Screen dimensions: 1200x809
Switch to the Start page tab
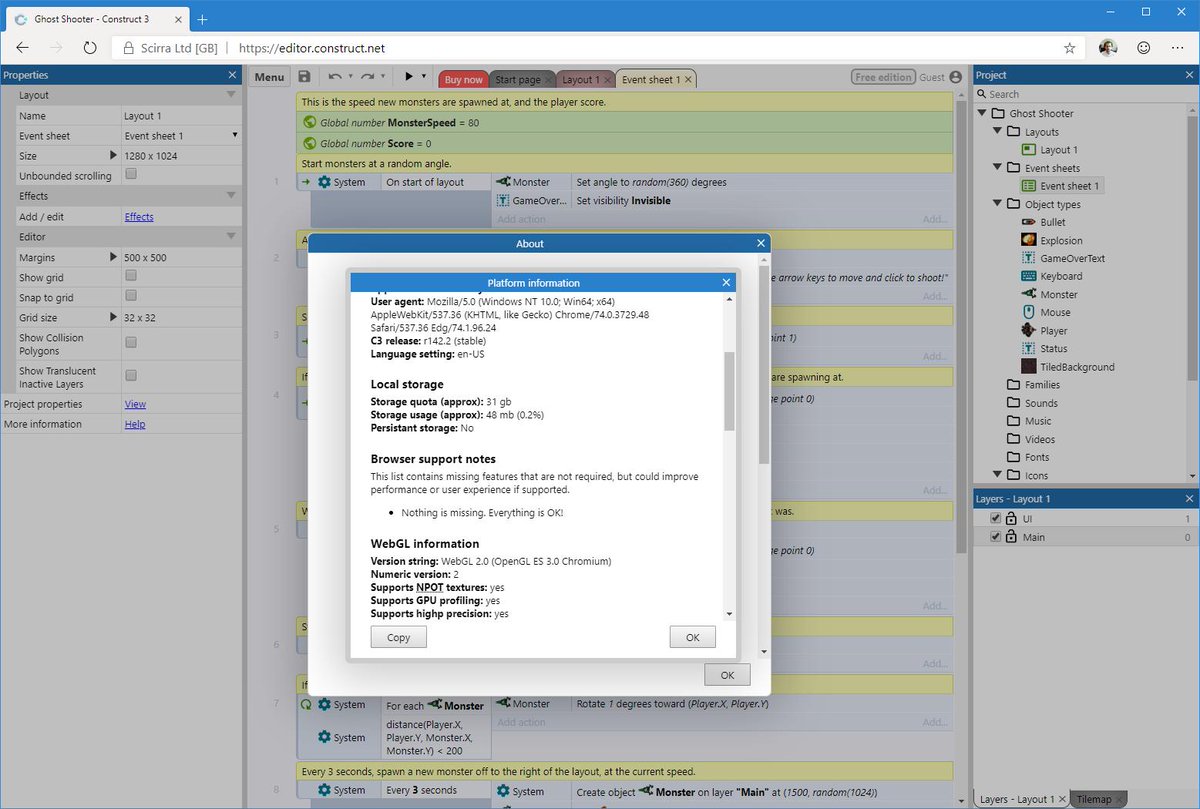522,80
